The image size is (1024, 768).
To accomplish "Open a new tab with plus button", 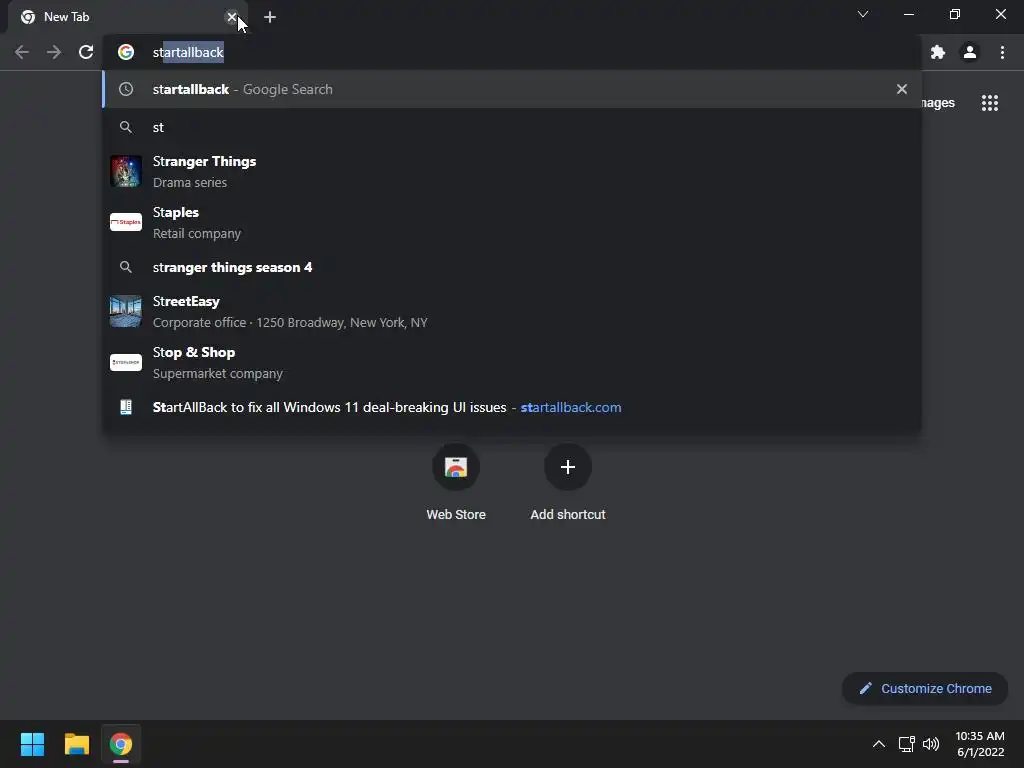I will click(x=270, y=18).
